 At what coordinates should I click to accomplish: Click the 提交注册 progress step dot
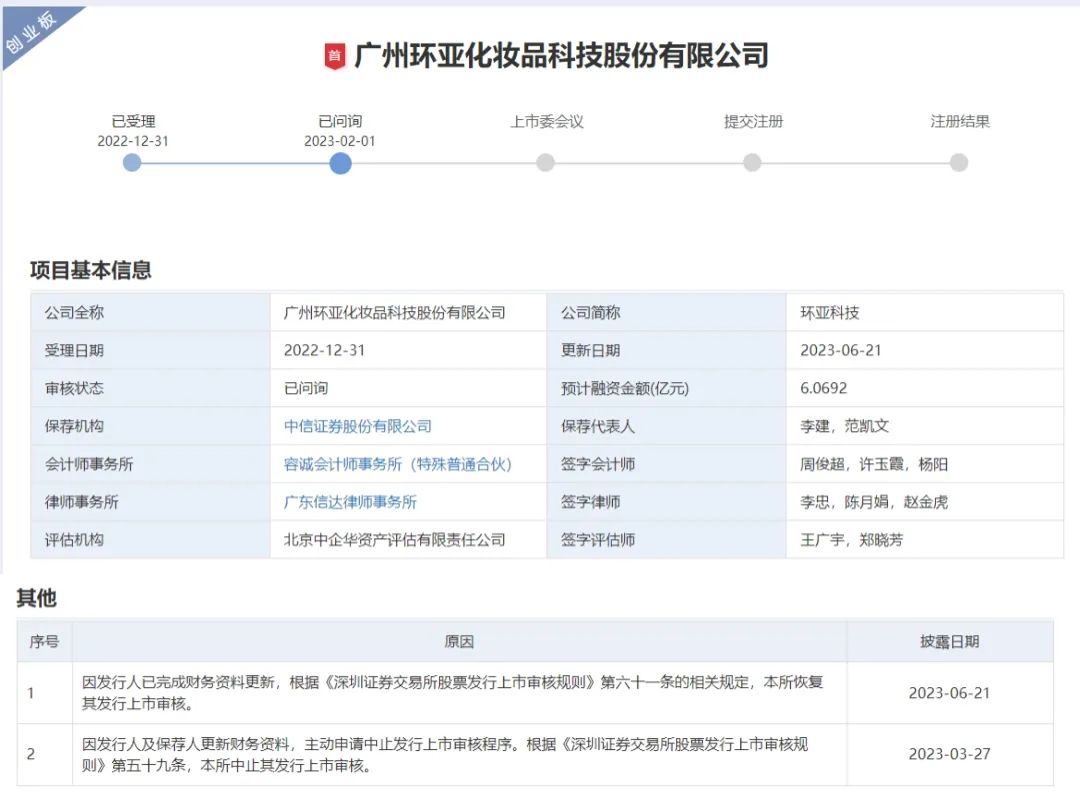coord(752,162)
